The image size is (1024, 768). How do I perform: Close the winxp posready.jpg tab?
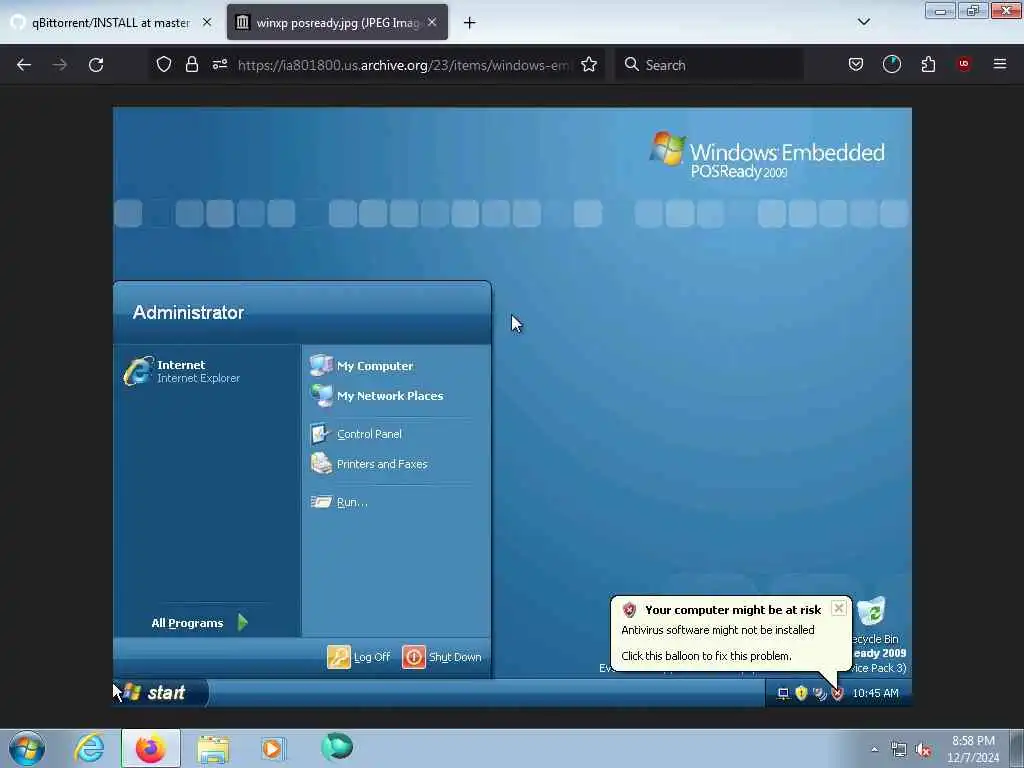coord(432,22)
